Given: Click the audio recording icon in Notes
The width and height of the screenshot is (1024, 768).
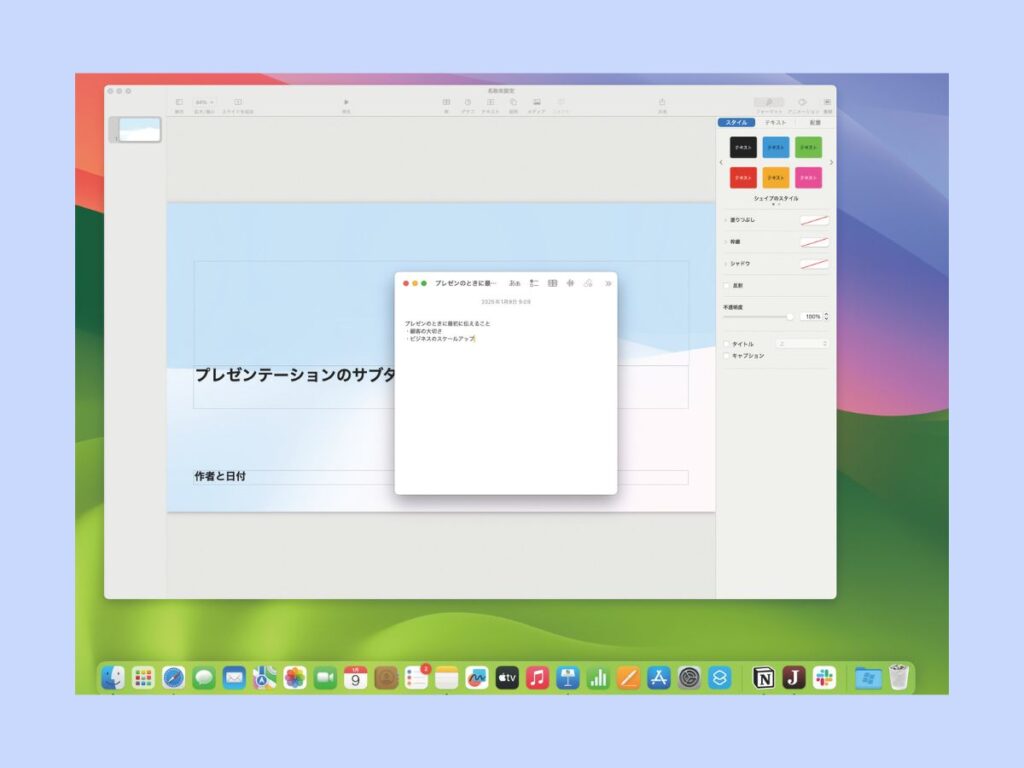Looking at the screenshot, I should [x=570, y=283].
